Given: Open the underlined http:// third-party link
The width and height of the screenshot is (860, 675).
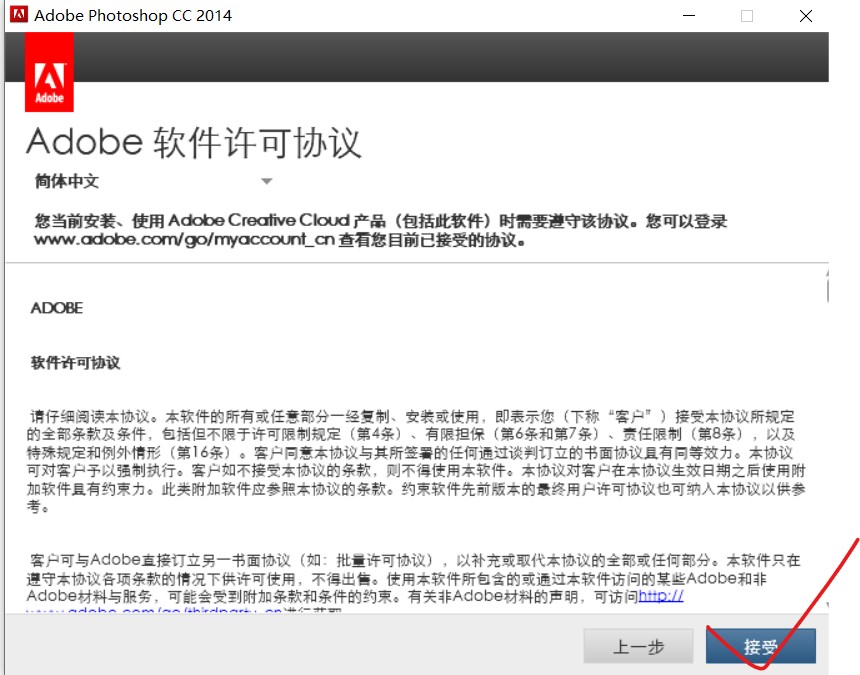Looking at the screenshot, I should click(661, 596).
